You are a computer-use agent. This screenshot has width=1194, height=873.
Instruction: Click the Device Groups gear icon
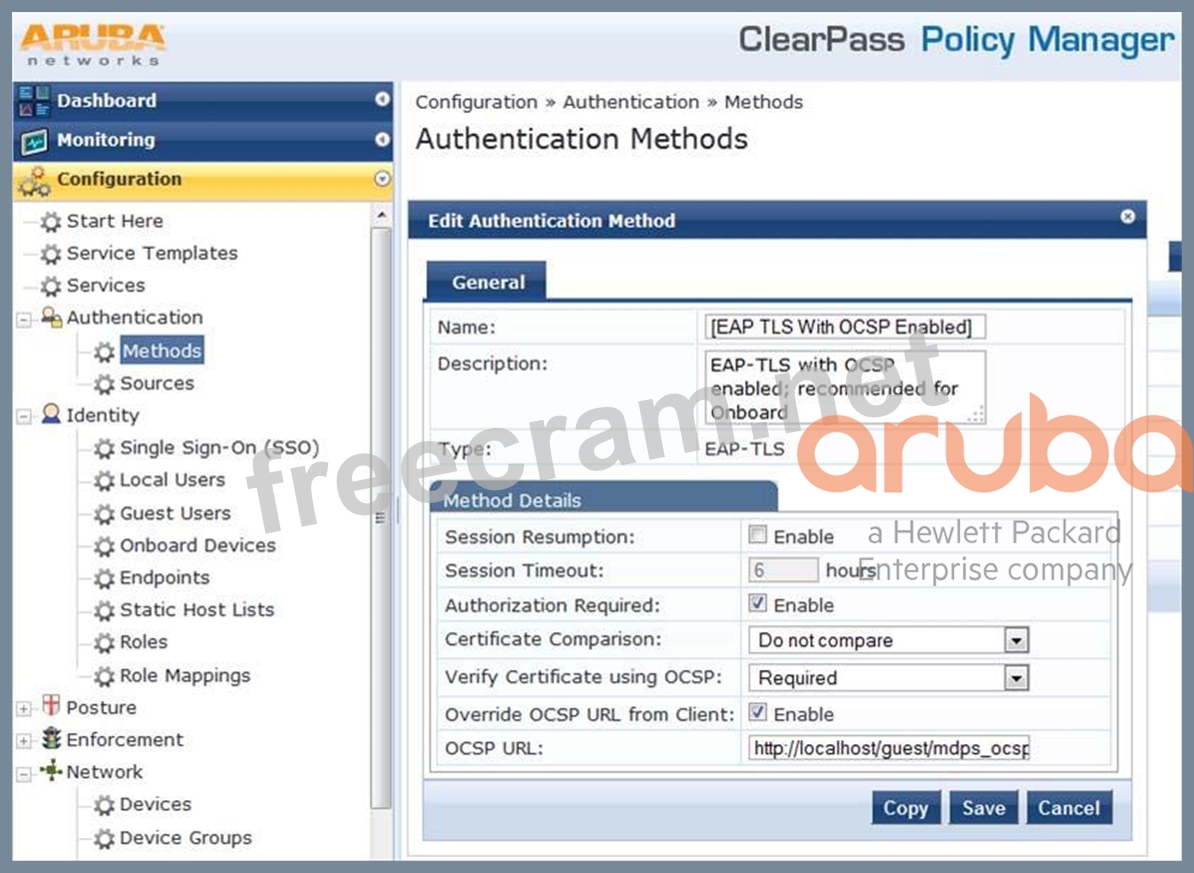coord(104,839)
